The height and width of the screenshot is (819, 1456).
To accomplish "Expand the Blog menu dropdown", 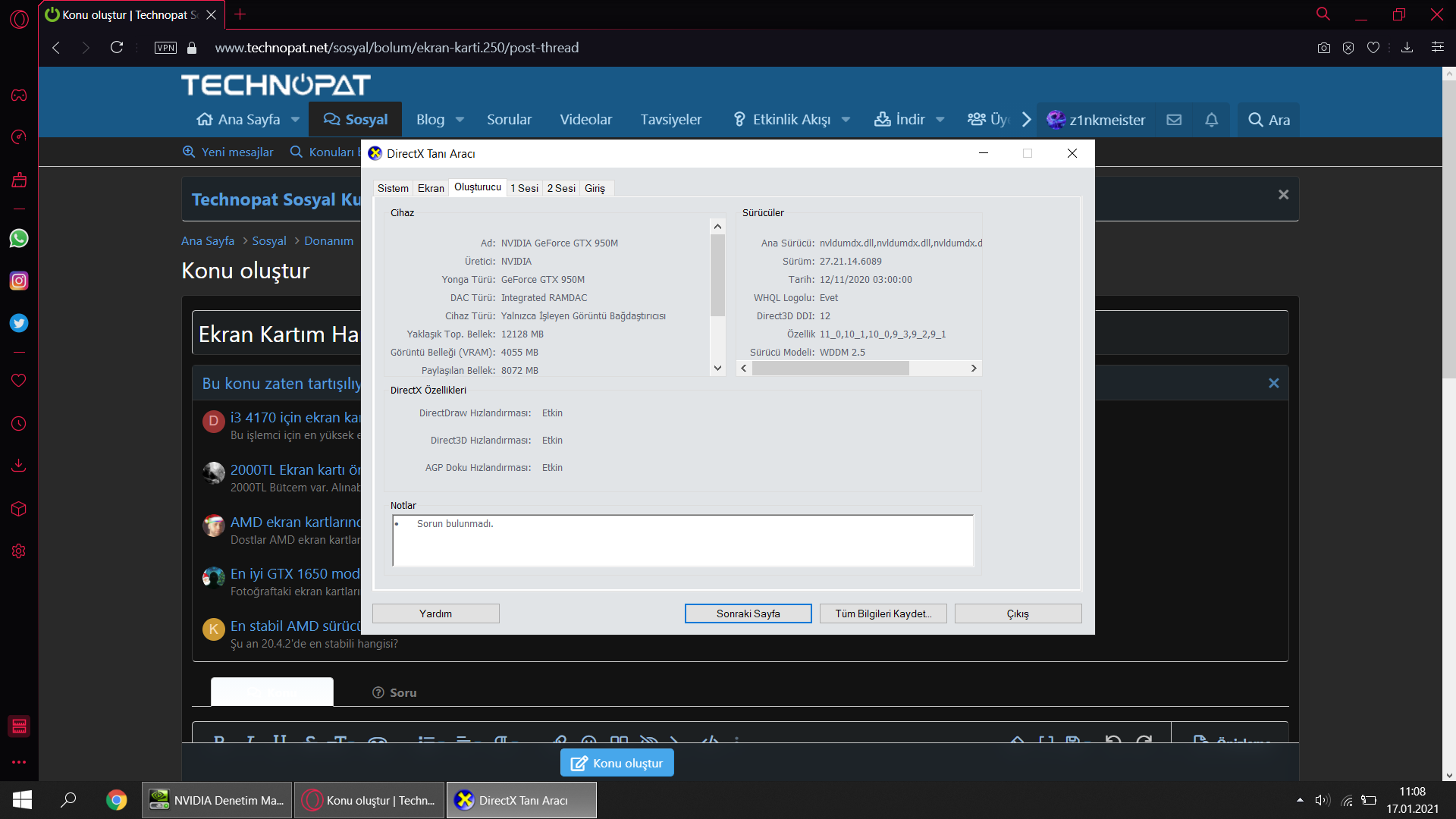I will [x=460, y=120].
